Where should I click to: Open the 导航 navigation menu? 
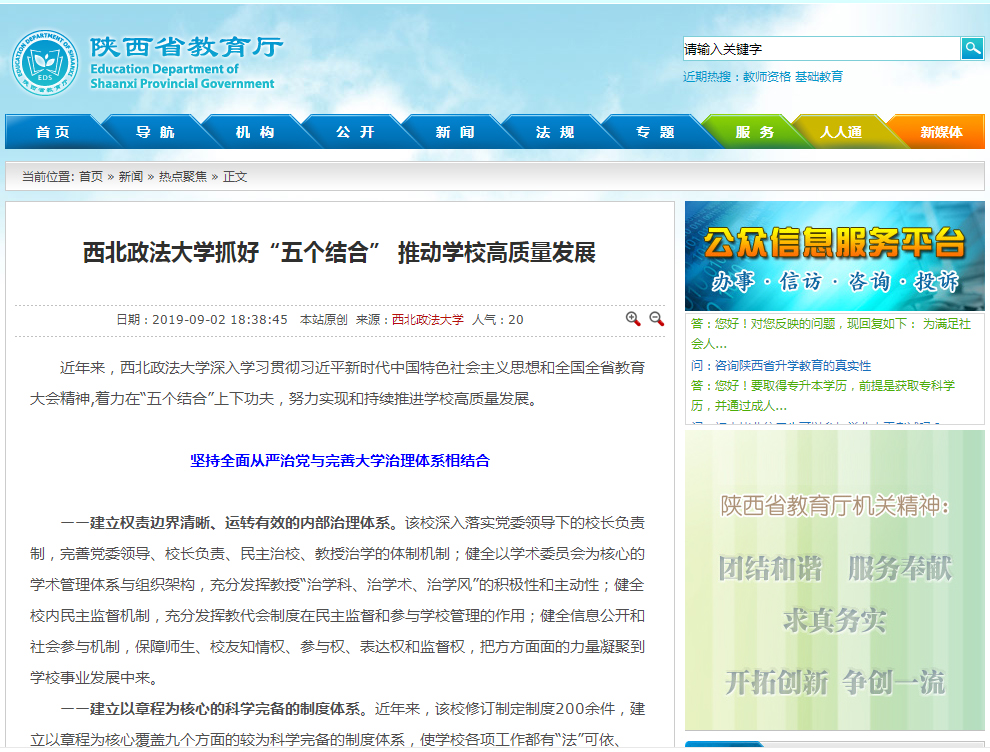pos(155,132)
